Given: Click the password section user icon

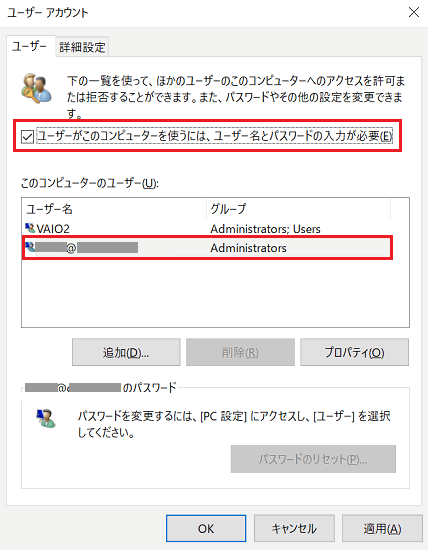Looking at the screenshot, I should click(x=46, y=418).
